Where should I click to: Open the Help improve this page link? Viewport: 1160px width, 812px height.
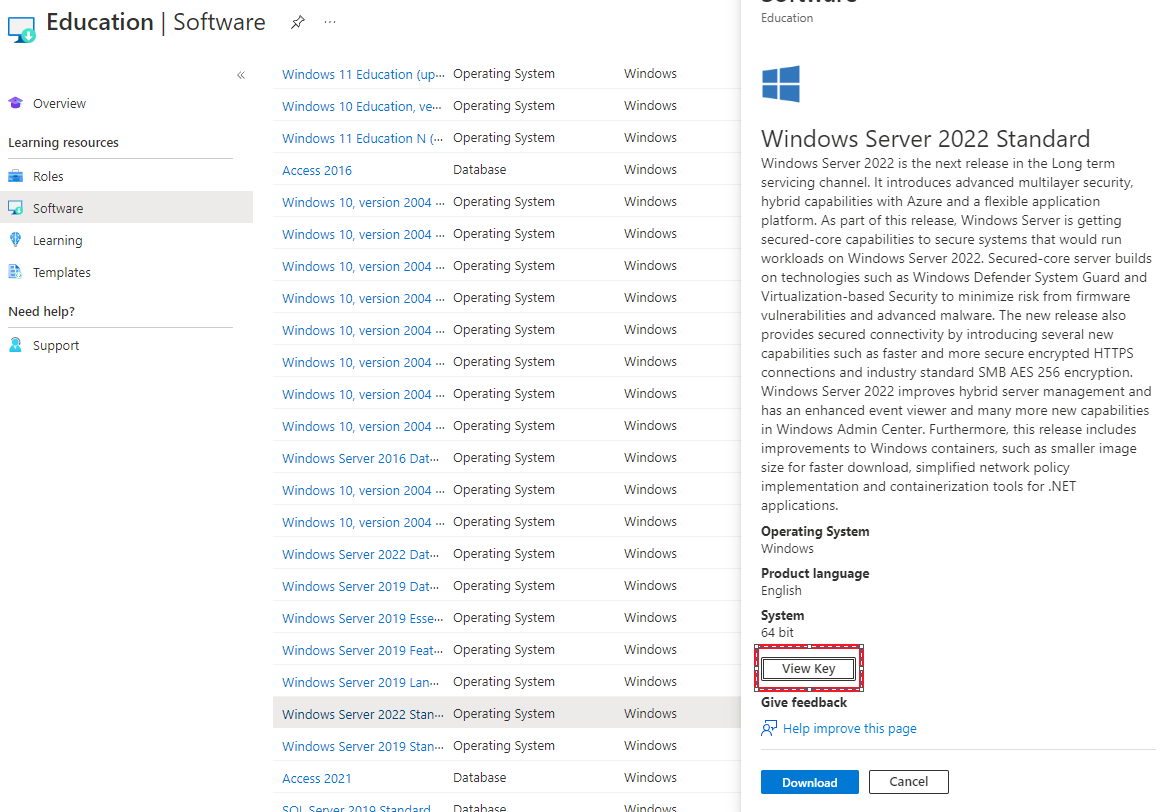[849, 728]
